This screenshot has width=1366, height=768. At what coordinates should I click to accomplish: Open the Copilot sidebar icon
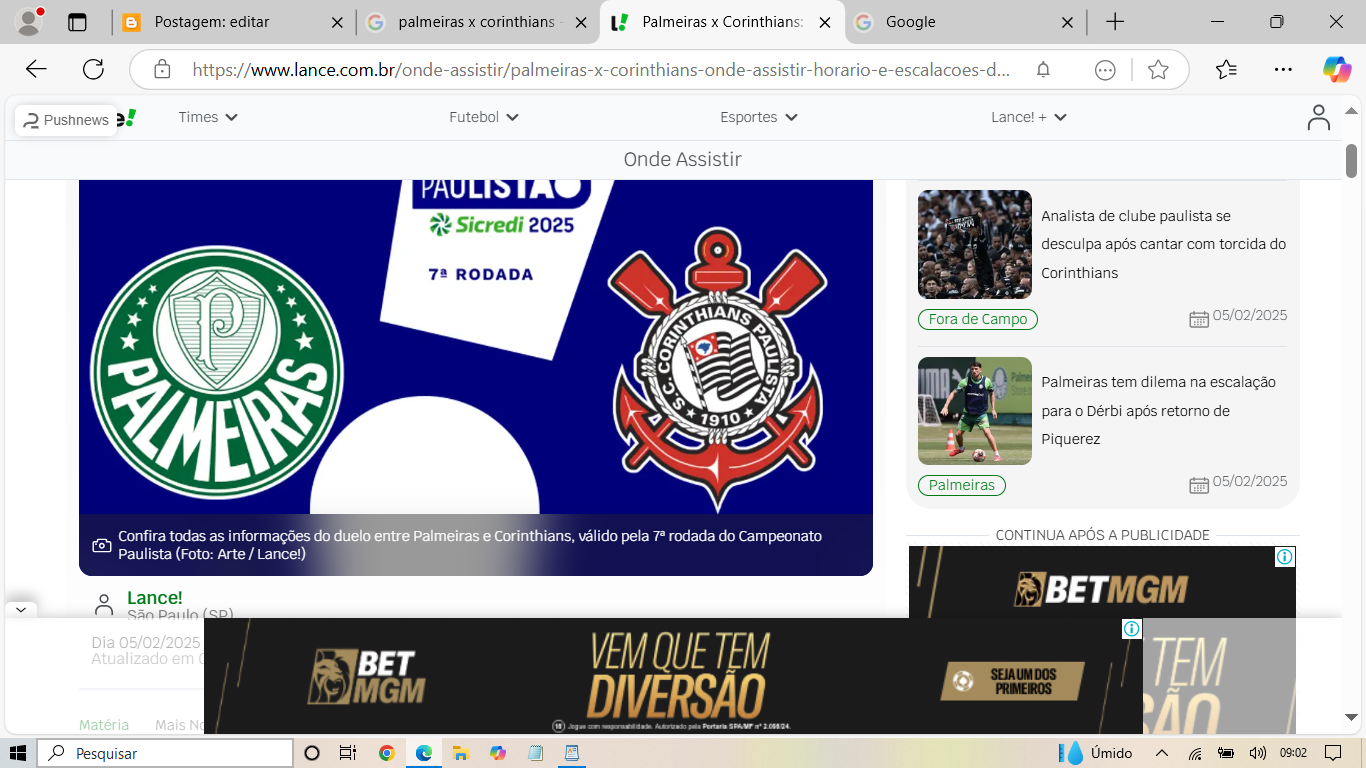[x=1336, y=69]
